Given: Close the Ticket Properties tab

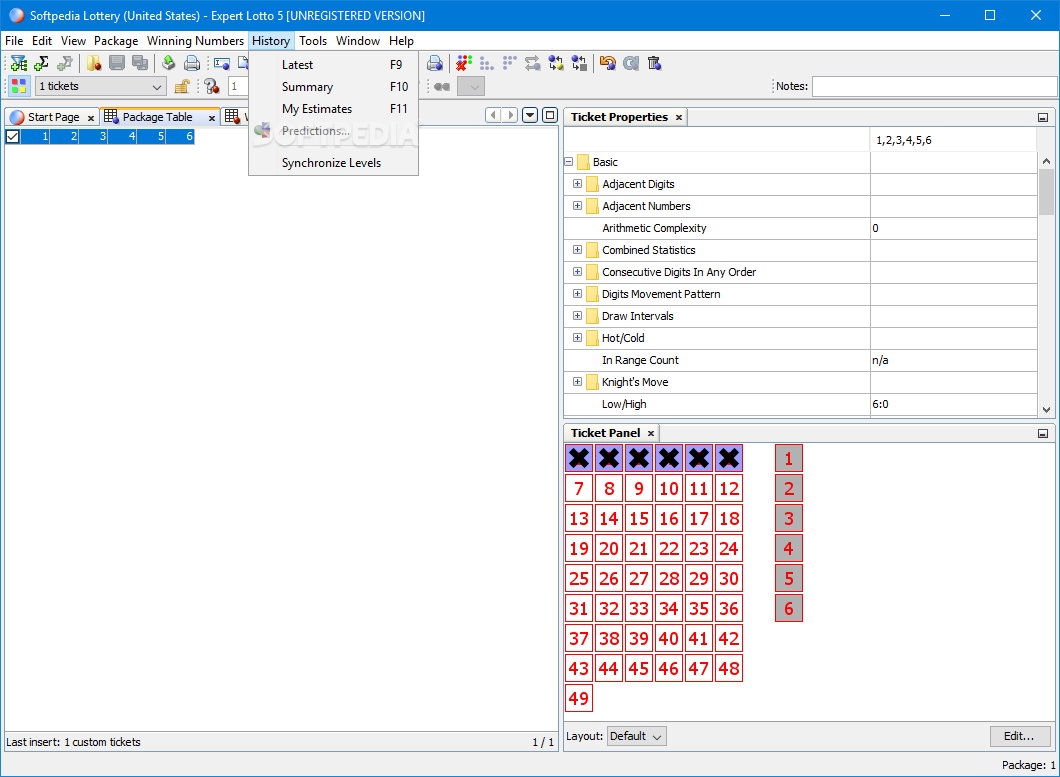Looking at the screenshot, I should (679, 118).
